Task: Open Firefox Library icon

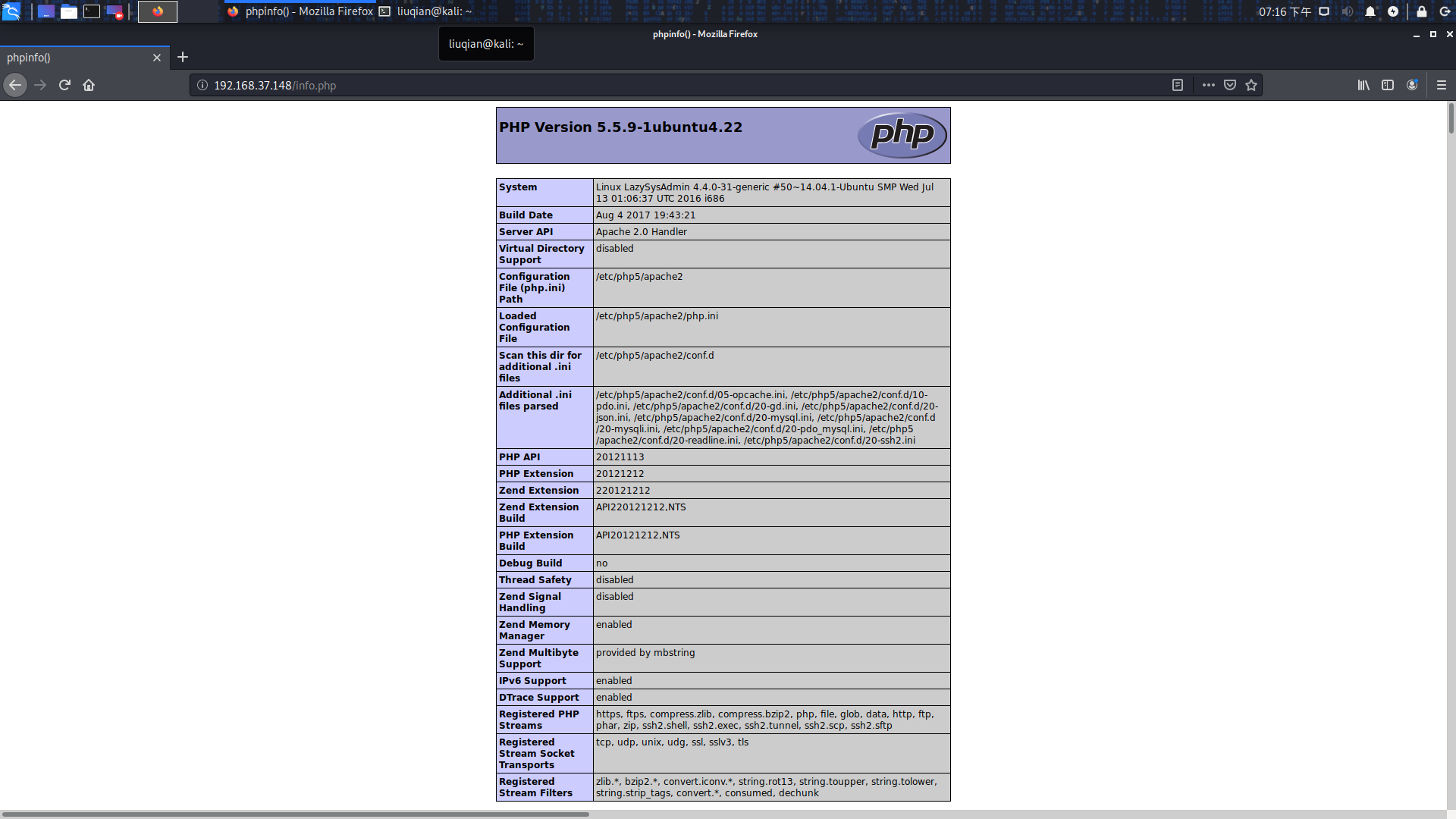Action: pyautogui.click(x=1363, y=85)
